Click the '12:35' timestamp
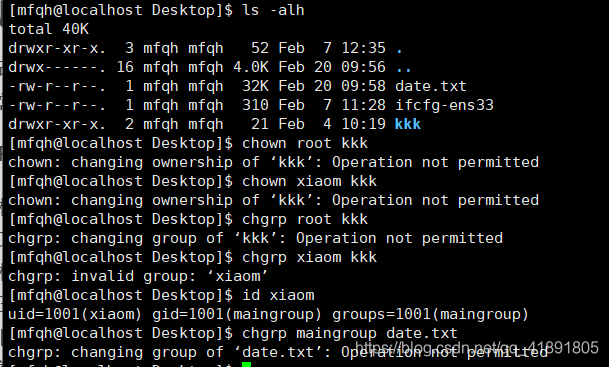 (364, 48)
